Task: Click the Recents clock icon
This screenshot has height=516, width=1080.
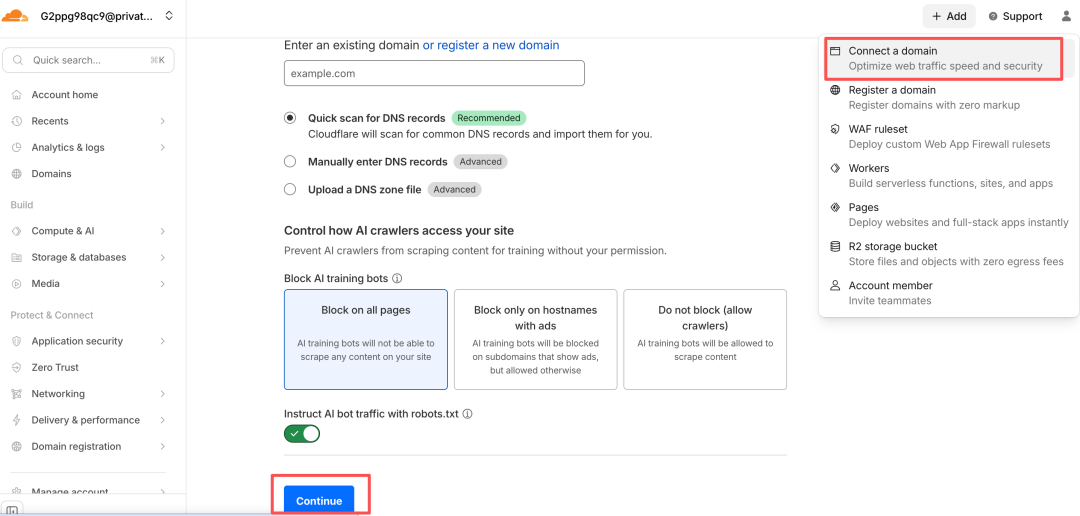Action: (17, 121)
